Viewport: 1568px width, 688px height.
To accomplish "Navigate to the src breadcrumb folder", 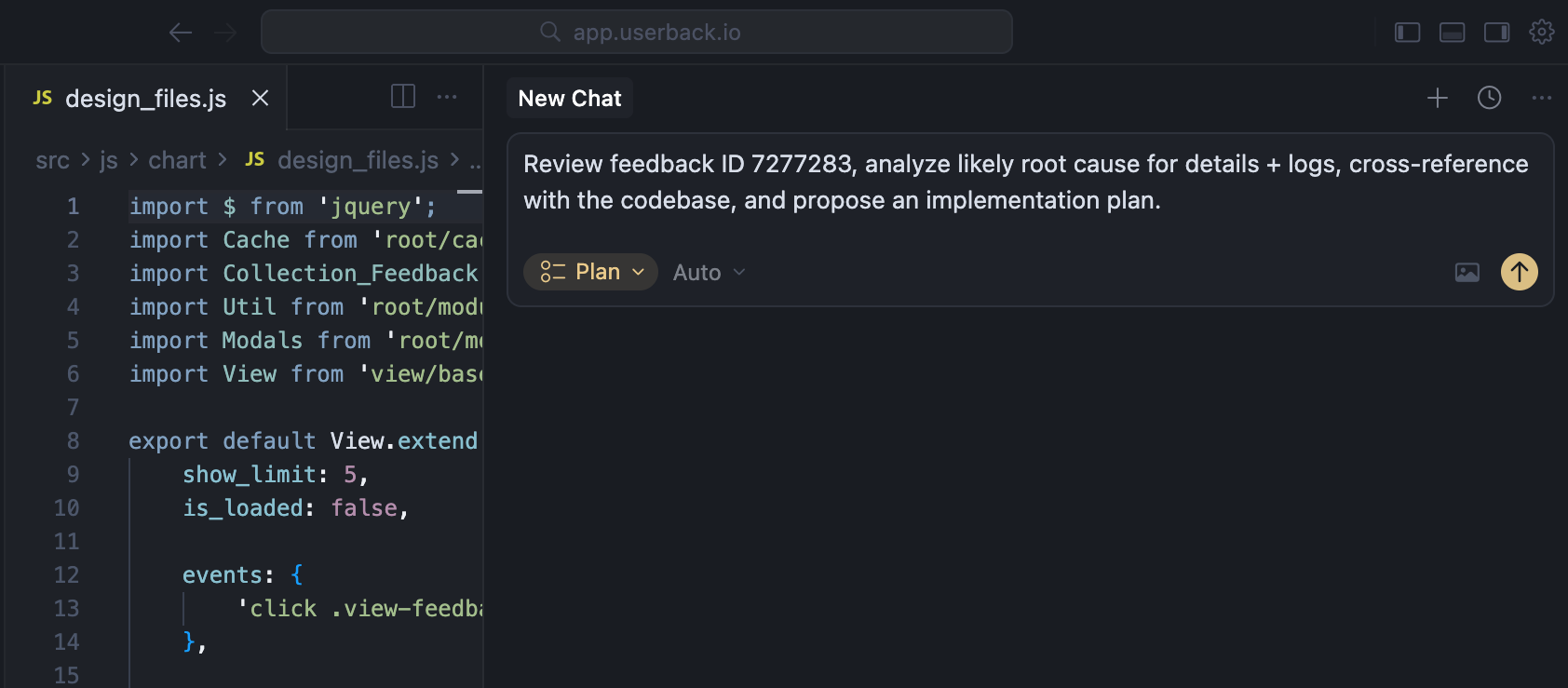I will 52,160.
